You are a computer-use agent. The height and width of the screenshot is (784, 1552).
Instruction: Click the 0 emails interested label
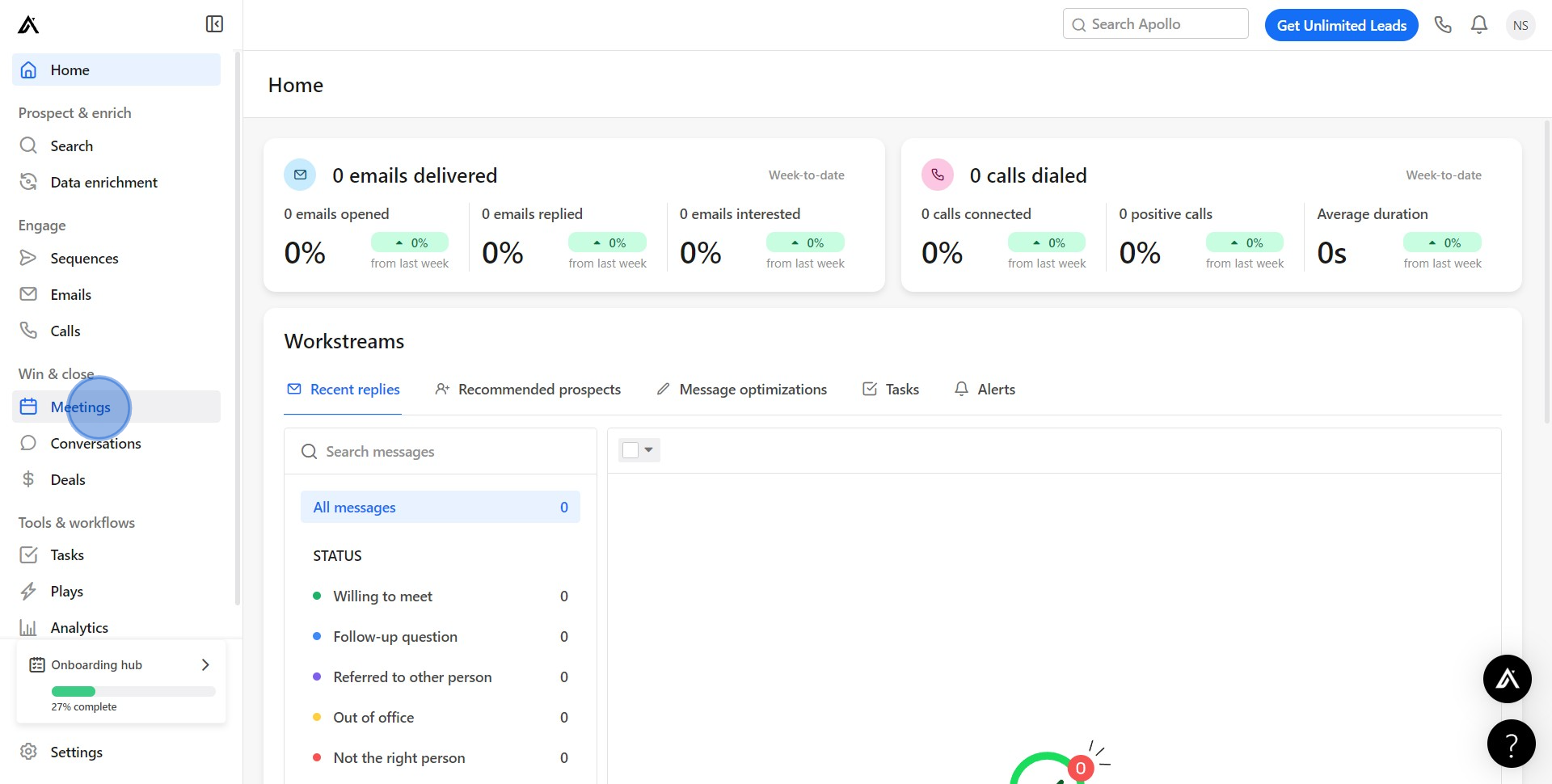point(740,213)
